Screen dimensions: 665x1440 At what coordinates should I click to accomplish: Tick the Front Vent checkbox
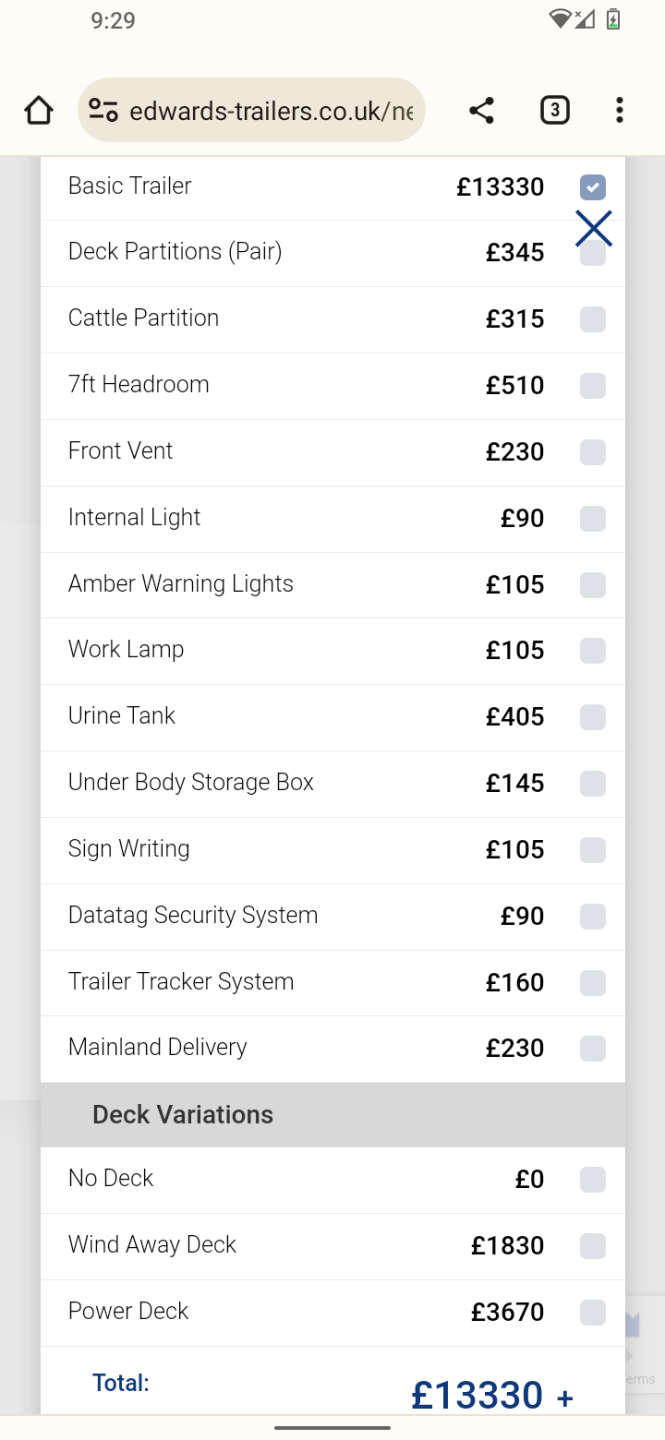pos(593,452)
